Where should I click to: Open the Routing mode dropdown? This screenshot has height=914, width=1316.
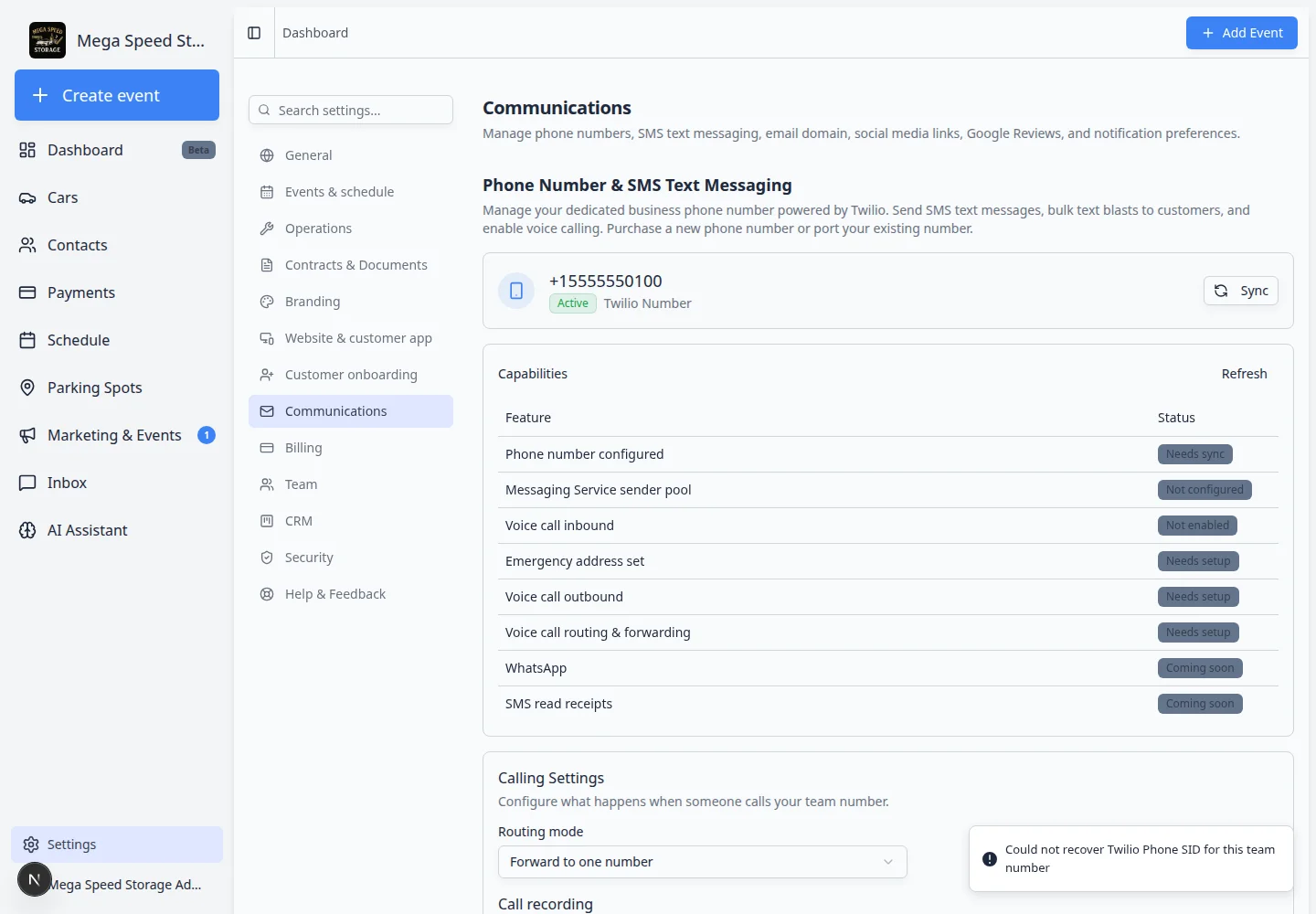703,862
